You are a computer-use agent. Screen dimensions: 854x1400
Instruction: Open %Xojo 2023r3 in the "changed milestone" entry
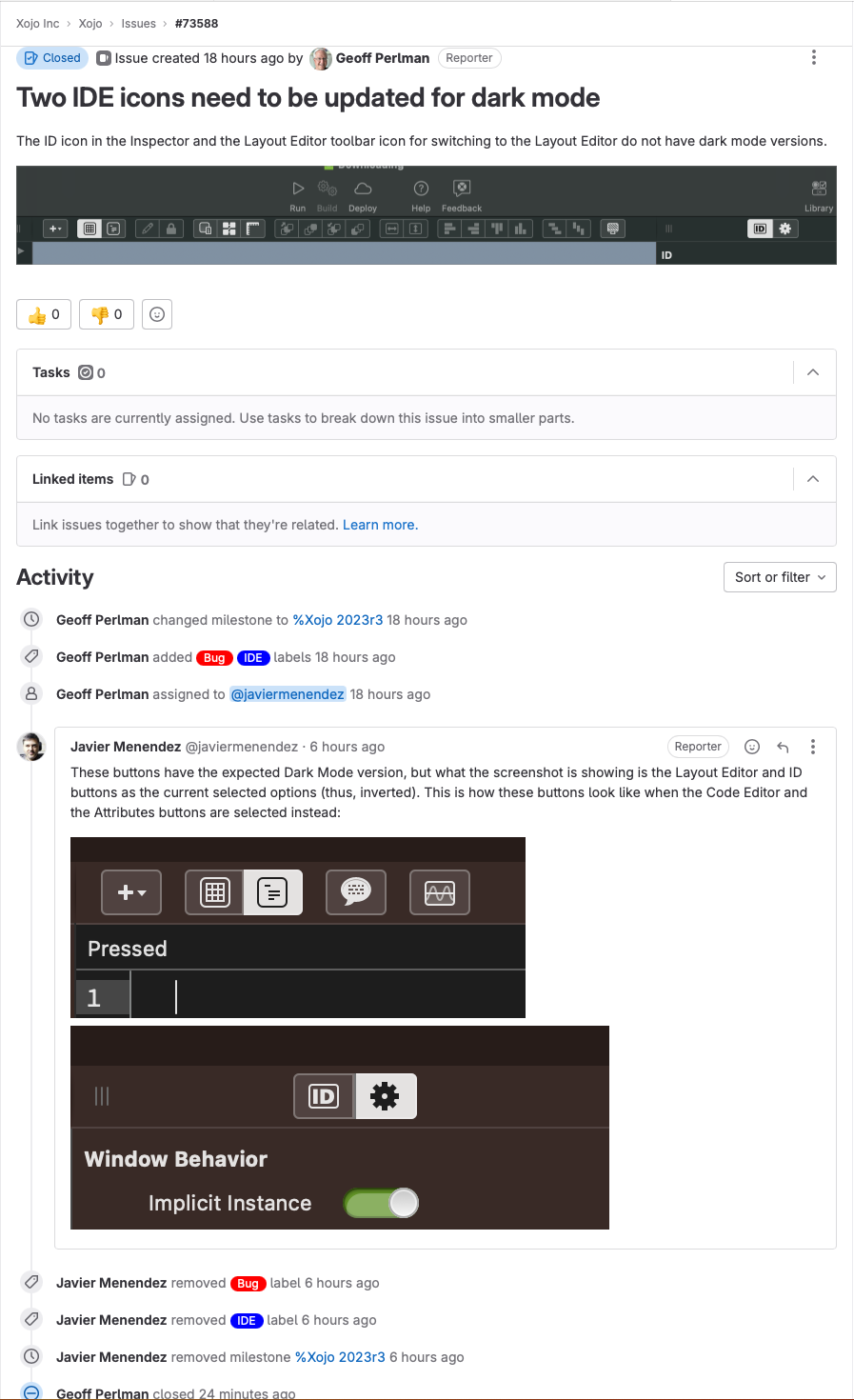click(338, 620)
